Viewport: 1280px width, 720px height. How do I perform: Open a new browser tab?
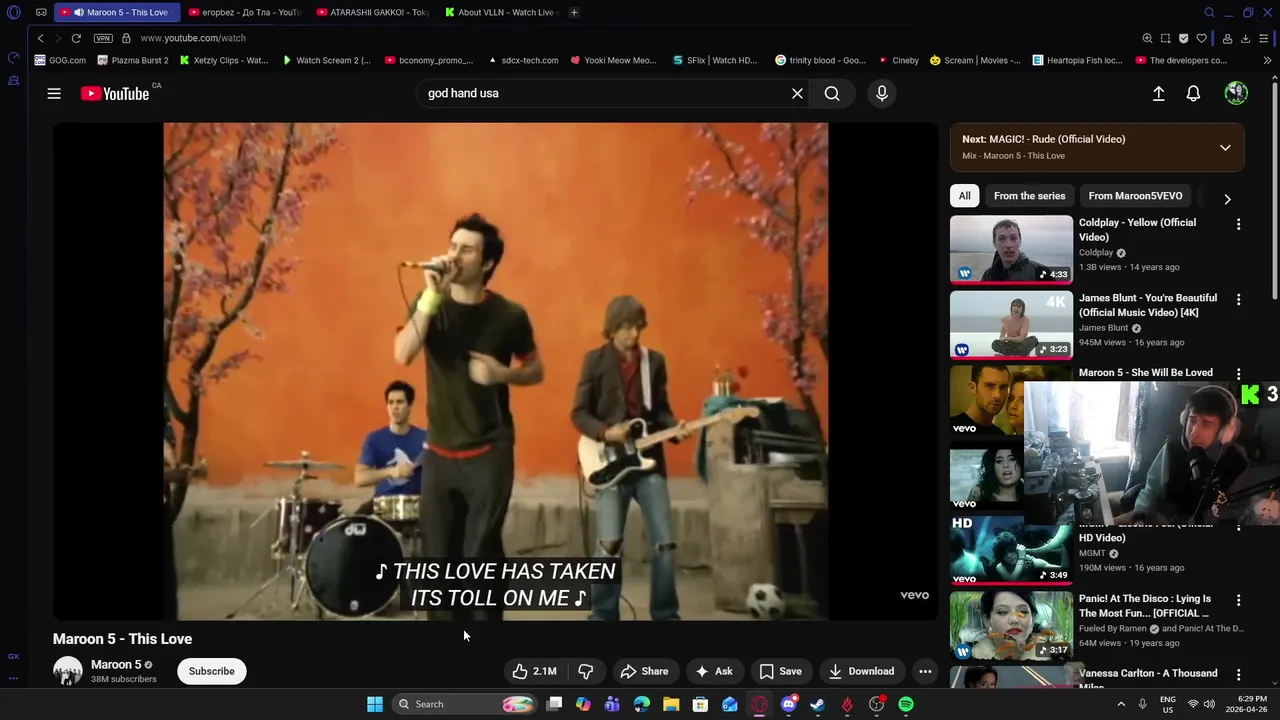[574, 12]
